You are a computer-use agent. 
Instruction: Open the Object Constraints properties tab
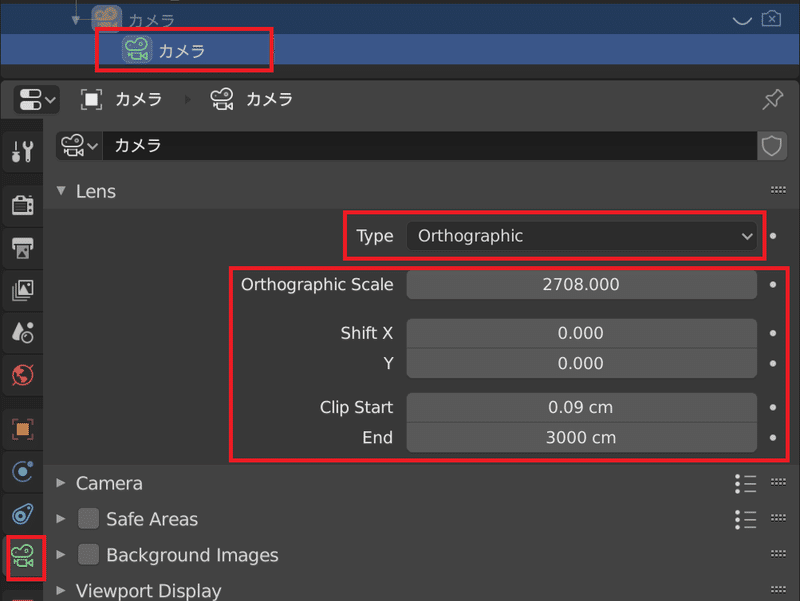(x=22, y=514)
